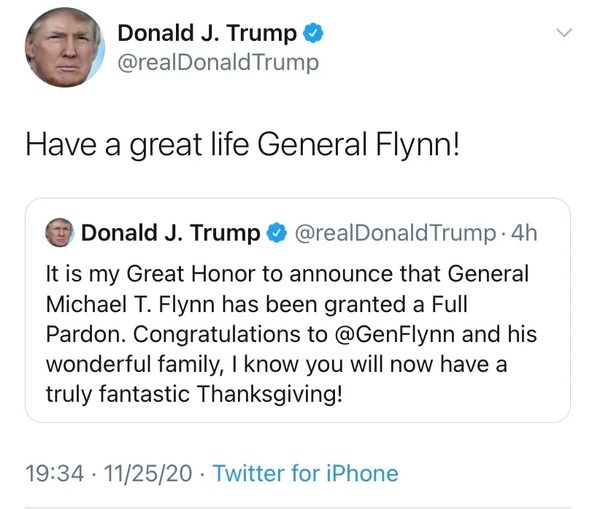Open the author's display name at the top
The width and height of the screenshot is (600, 509).
point(207,33)
